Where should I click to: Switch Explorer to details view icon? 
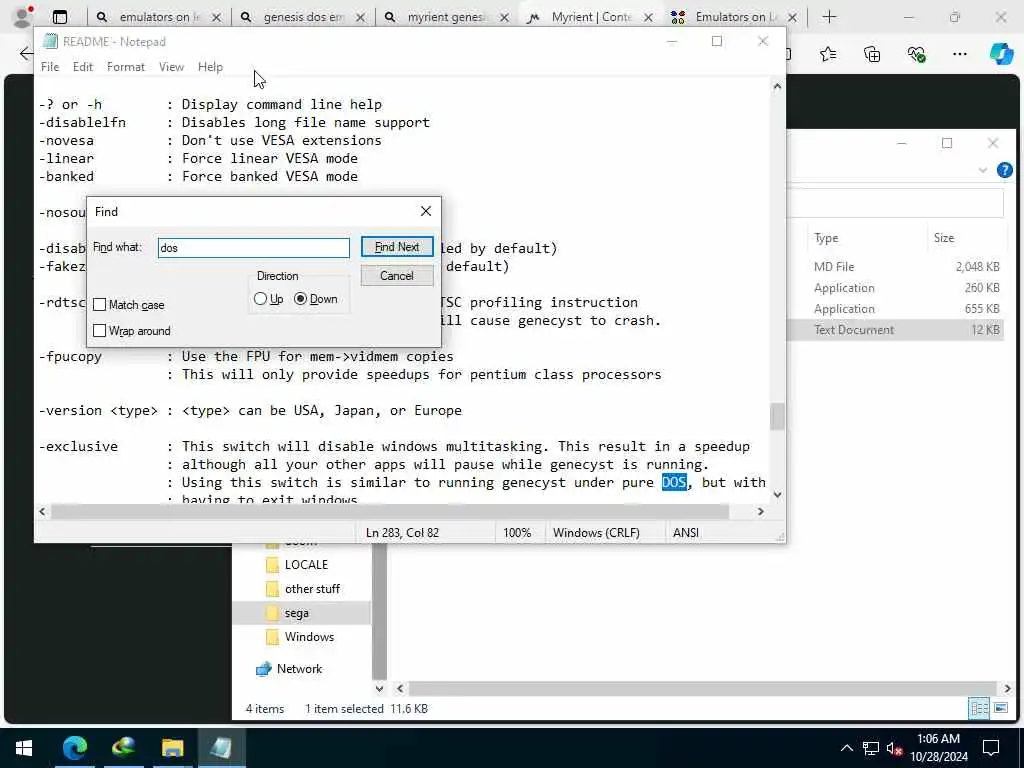[x=978, y=709]
